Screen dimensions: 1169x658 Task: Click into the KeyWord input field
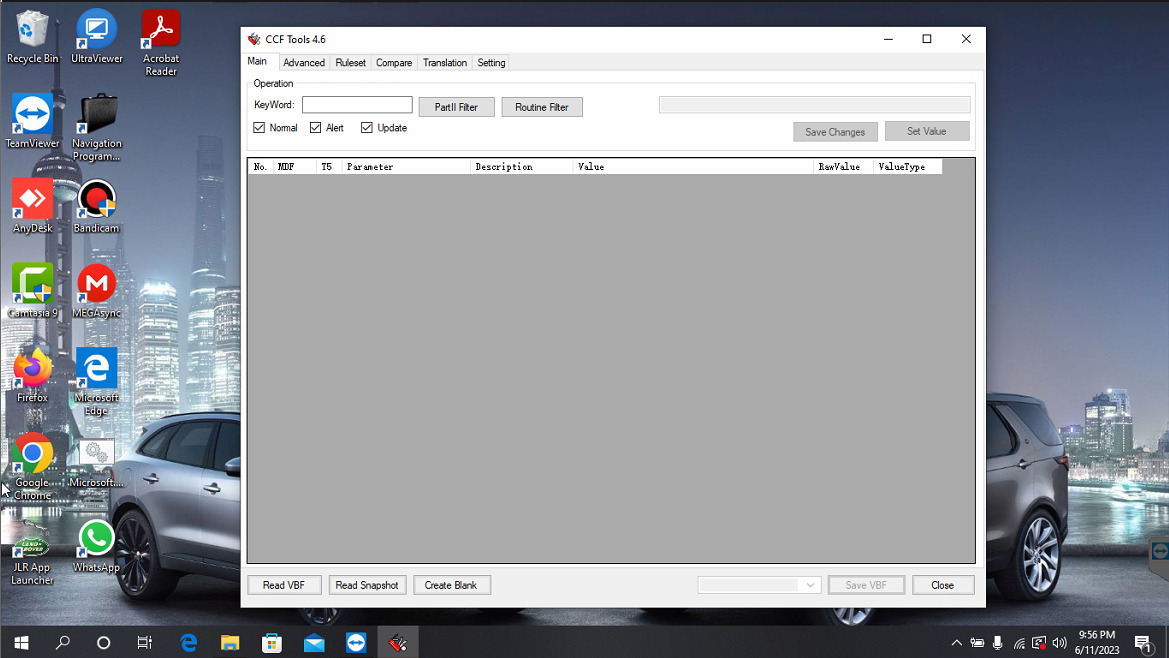coord(357,105)
